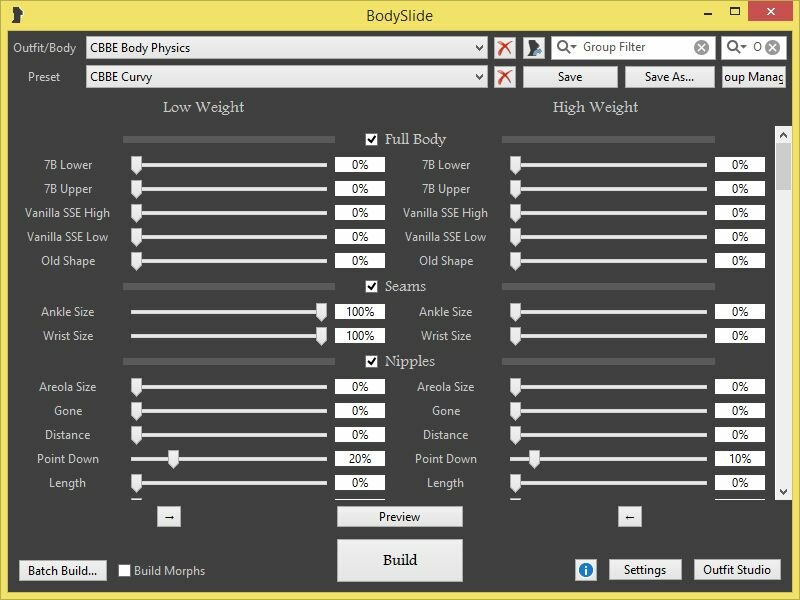Click the low weight Old Shape slider
This screenshot has height=600, width=800.
(x=229, y=261)
